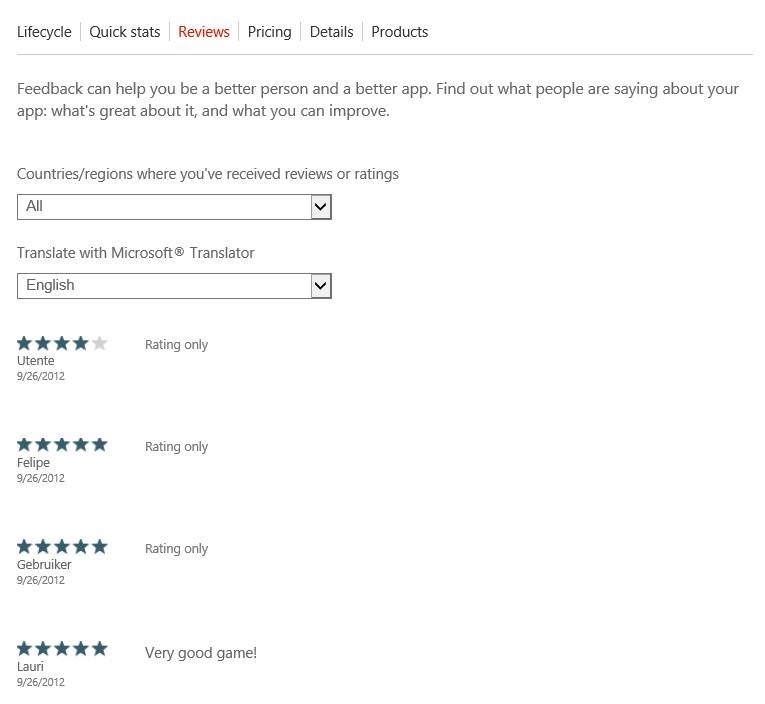Click the fifth star of Gebruiker's rating
This screenshot has height=704, width=765.
tap(99, 547)
